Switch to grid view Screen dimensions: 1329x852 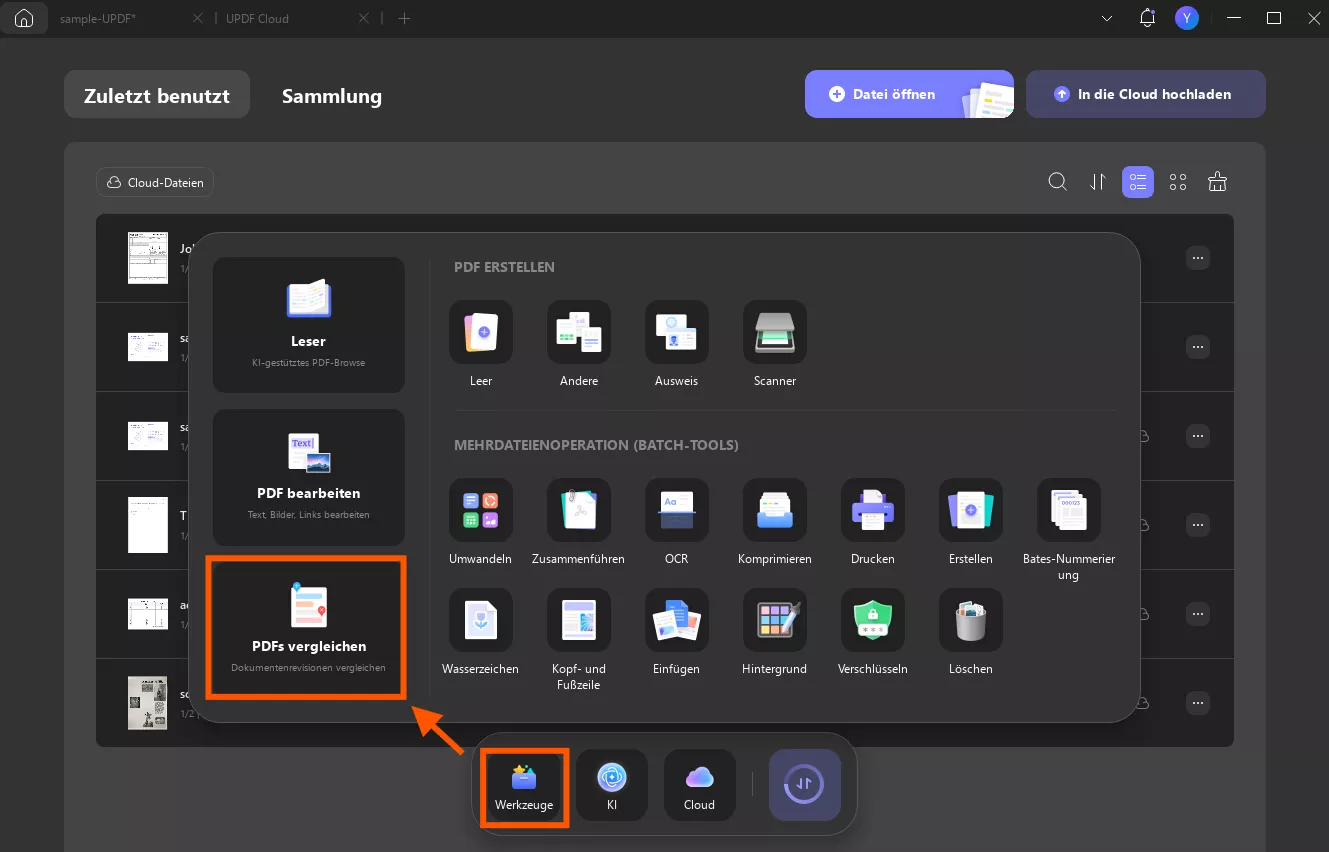click(x=1178, y=182)
